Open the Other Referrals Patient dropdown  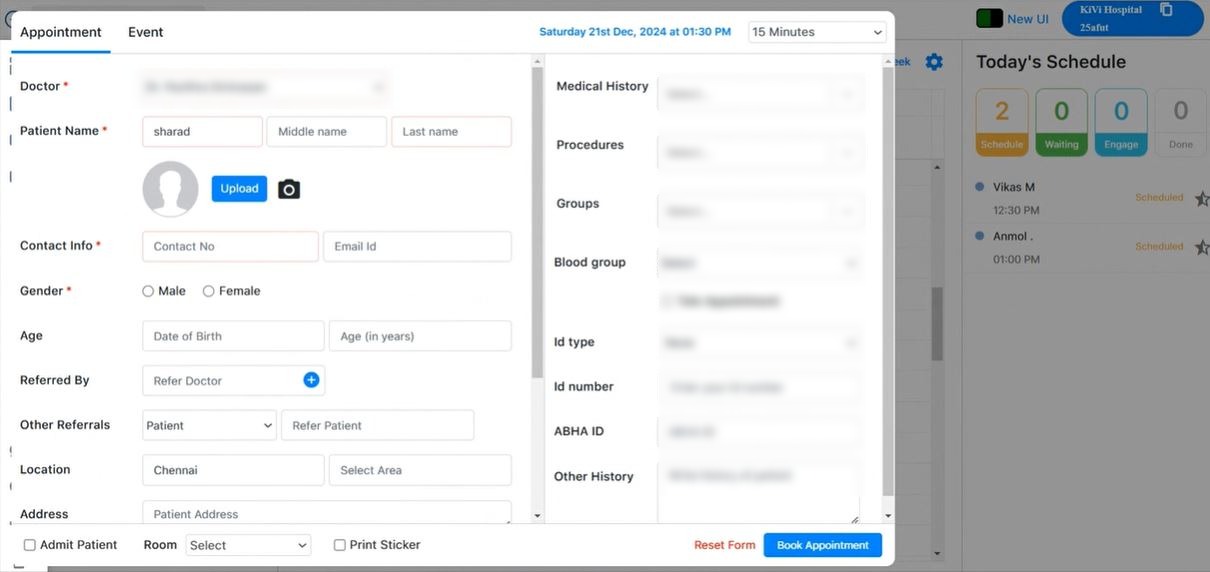pos(209,425)
